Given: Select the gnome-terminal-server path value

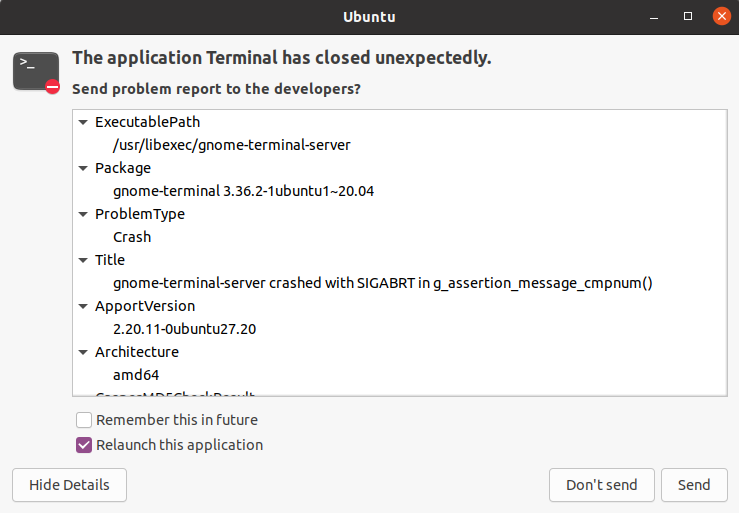Looking at the screenshot, I should point(231,145).
